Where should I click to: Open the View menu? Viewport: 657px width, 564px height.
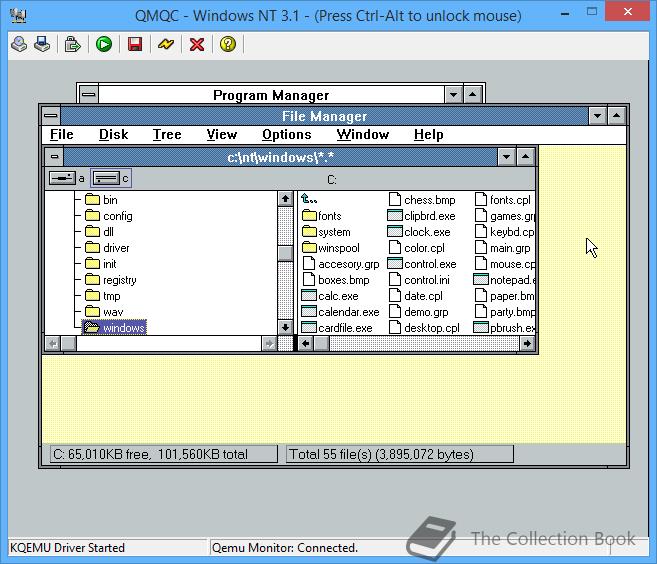pos(222,135)
